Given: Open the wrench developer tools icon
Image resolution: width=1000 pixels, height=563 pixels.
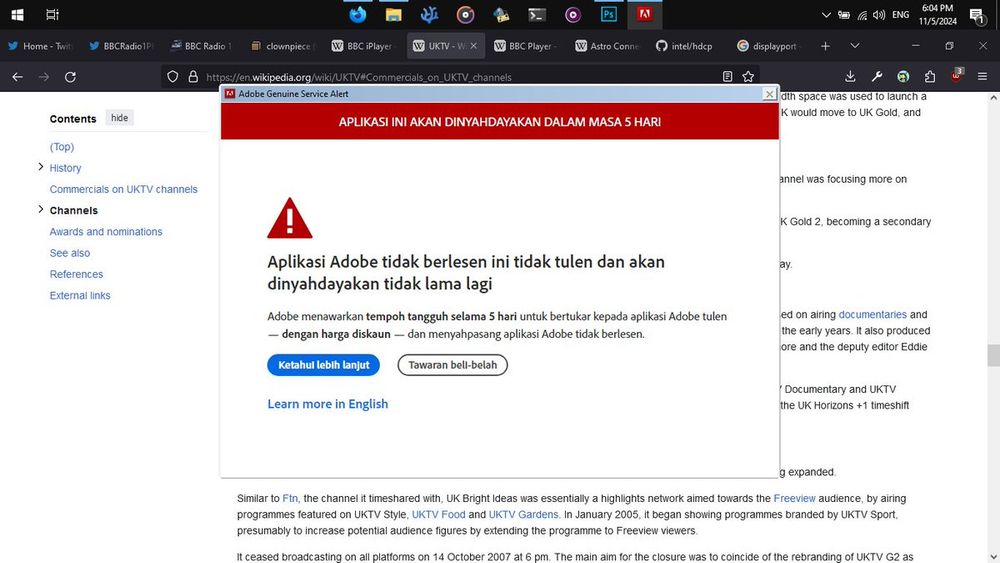Looking at the screenshot, I should (x=877, y=77).
